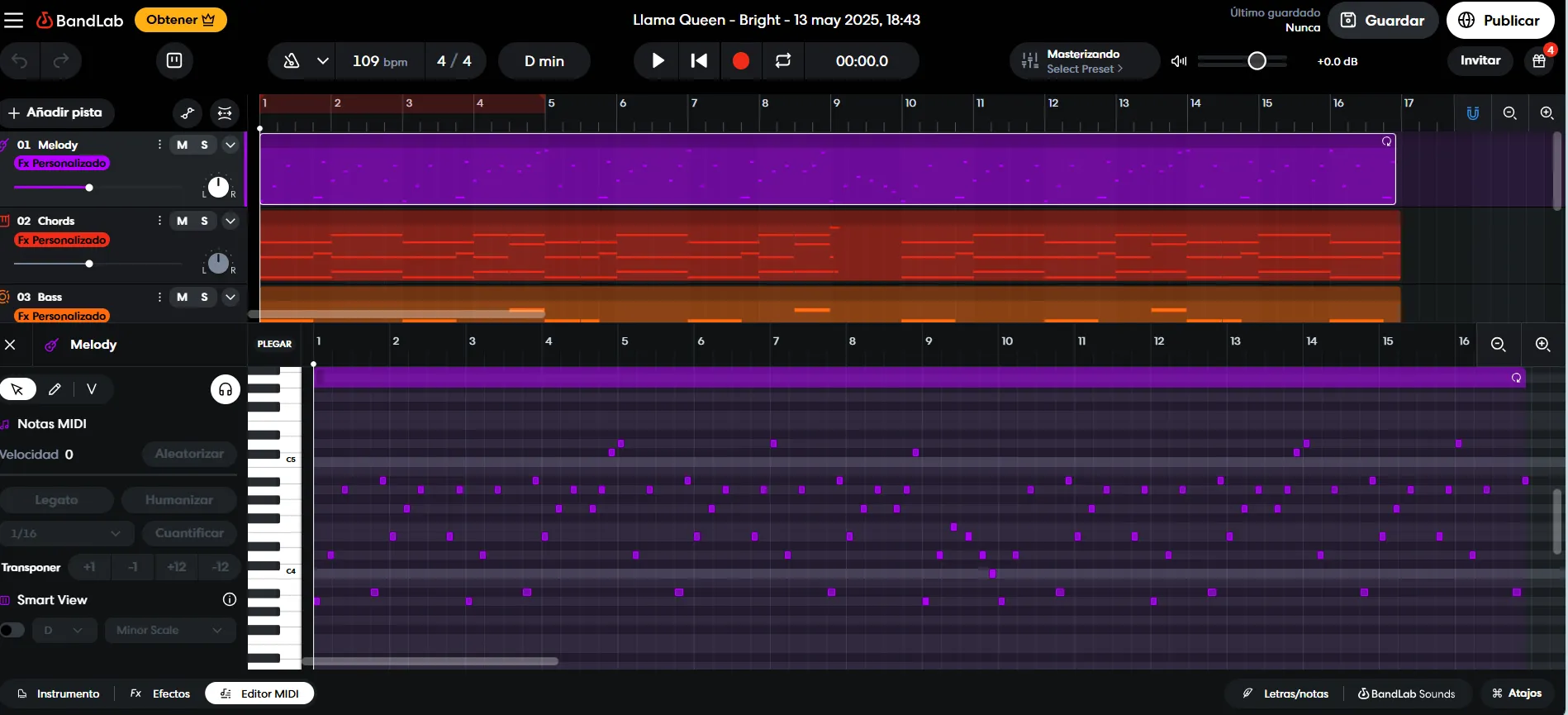Image resolution: width=1568 pixels, height=715 pixels.
Task: Click the BandLab logo
Action: (x=80, y=20)
